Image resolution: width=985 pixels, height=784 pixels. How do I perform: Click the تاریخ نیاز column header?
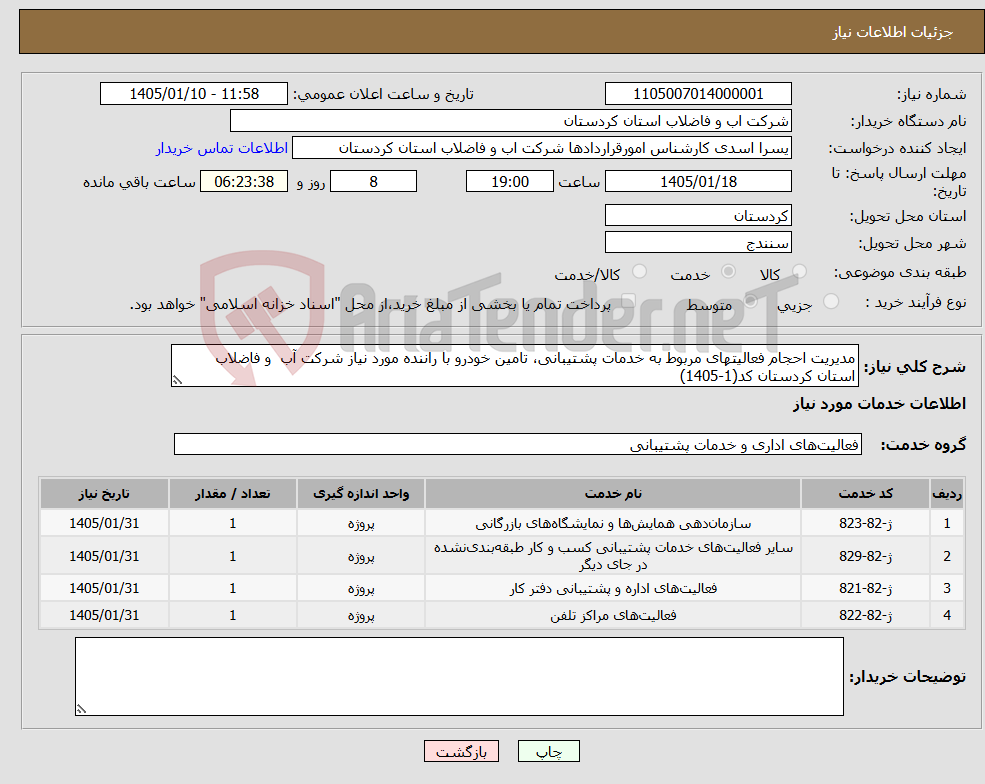[104, 494]
